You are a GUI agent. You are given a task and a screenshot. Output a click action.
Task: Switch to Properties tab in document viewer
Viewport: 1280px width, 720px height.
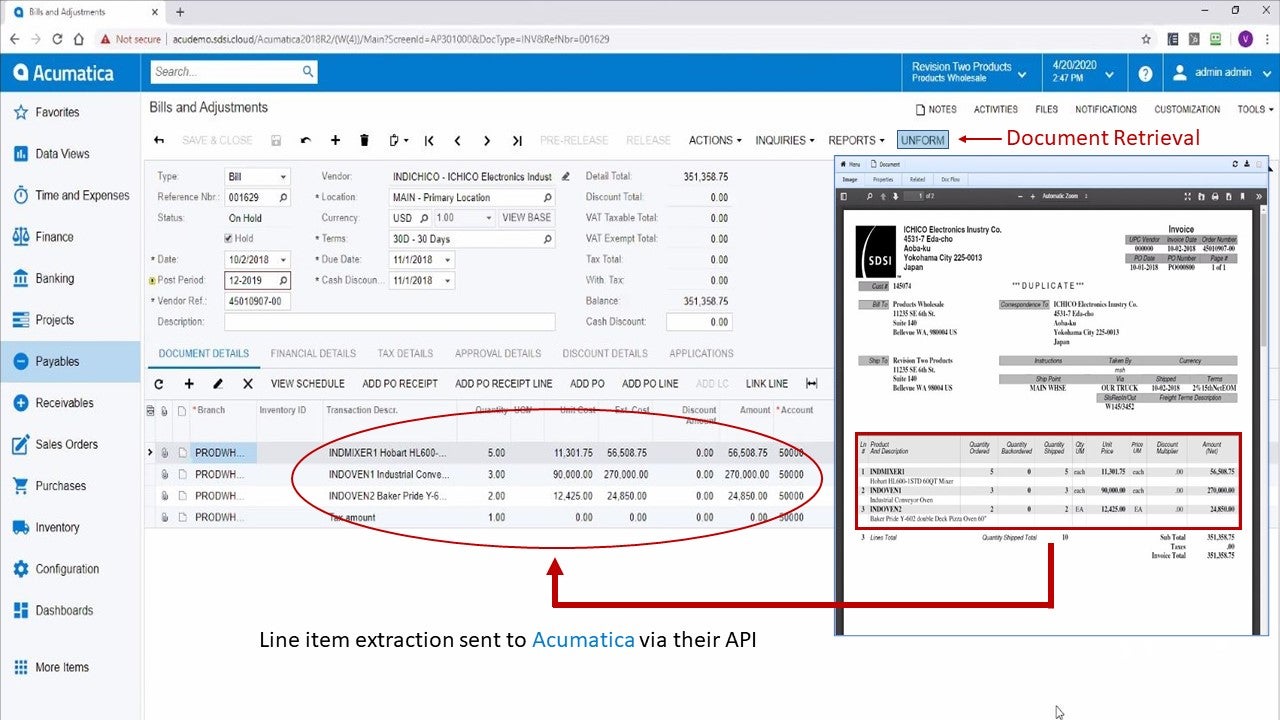click(883, 180)
